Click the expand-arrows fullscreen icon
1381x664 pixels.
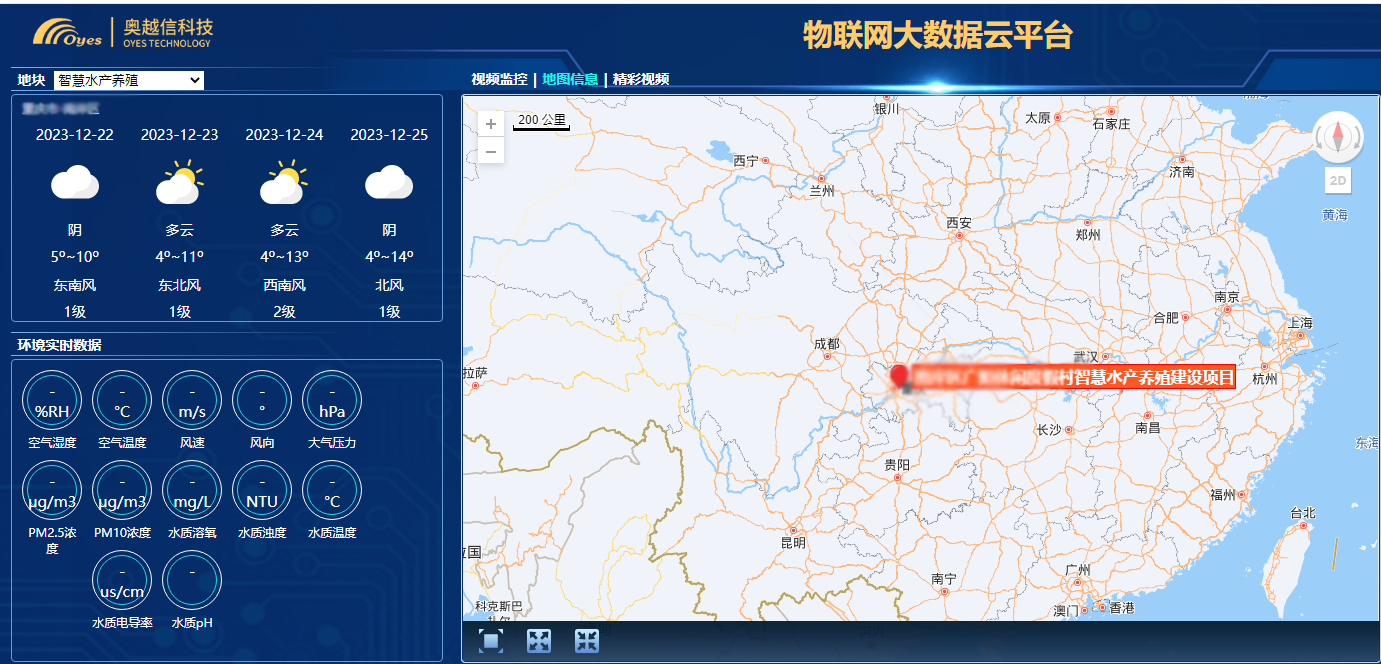coord(539,641)
